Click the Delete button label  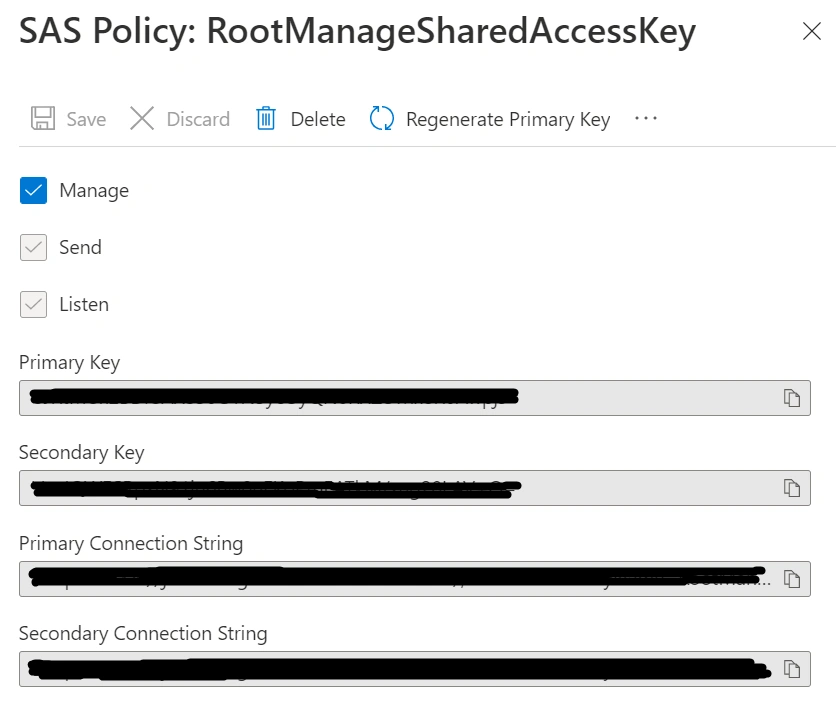pos(318,119)
